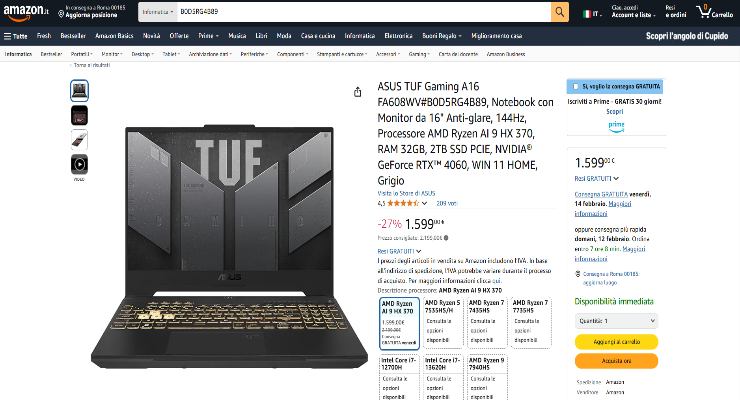Open the Bestseller nav item
Screen dimensions: 740x400
[x=73, y=36]
